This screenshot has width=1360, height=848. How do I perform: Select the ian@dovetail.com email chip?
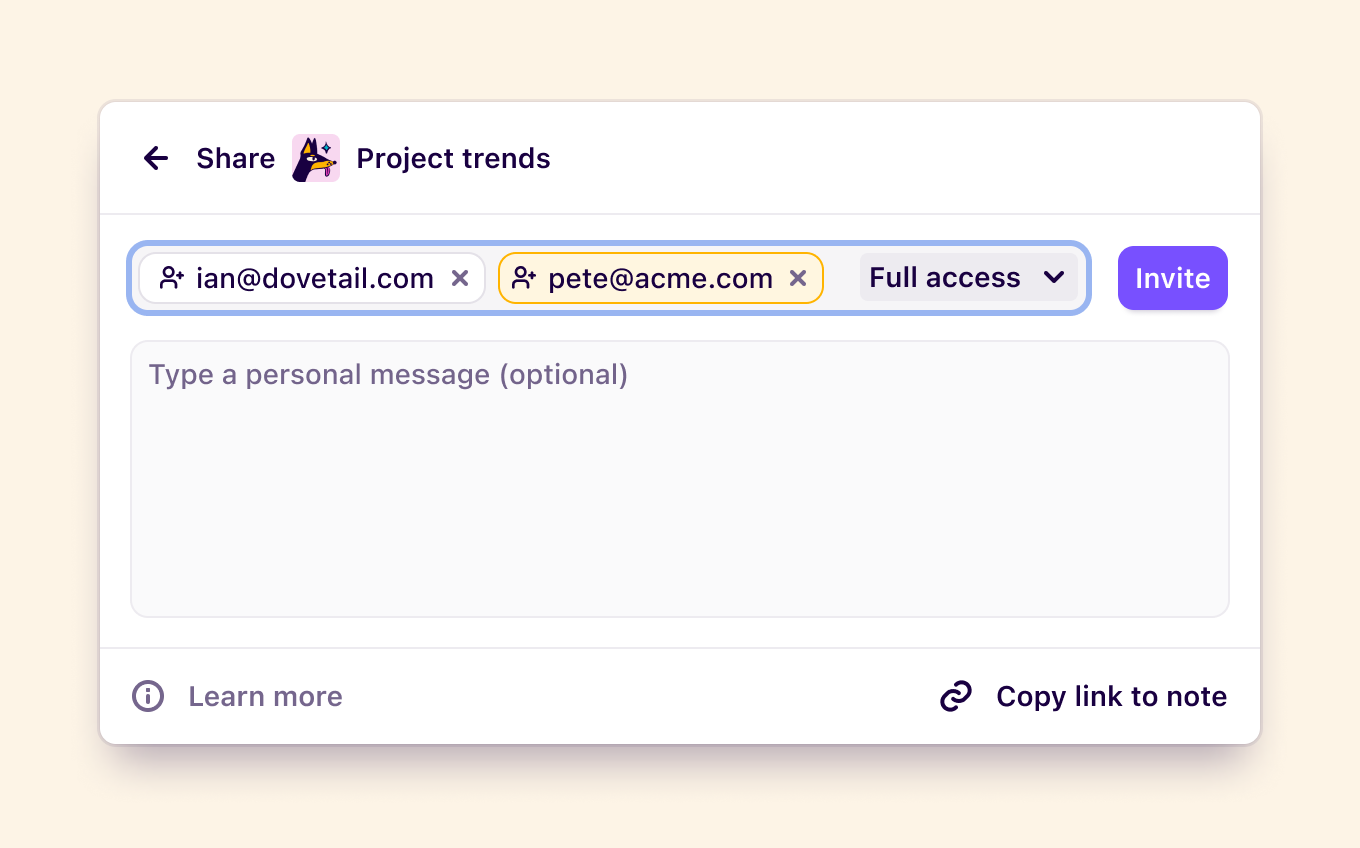click(x=312, y=278)
